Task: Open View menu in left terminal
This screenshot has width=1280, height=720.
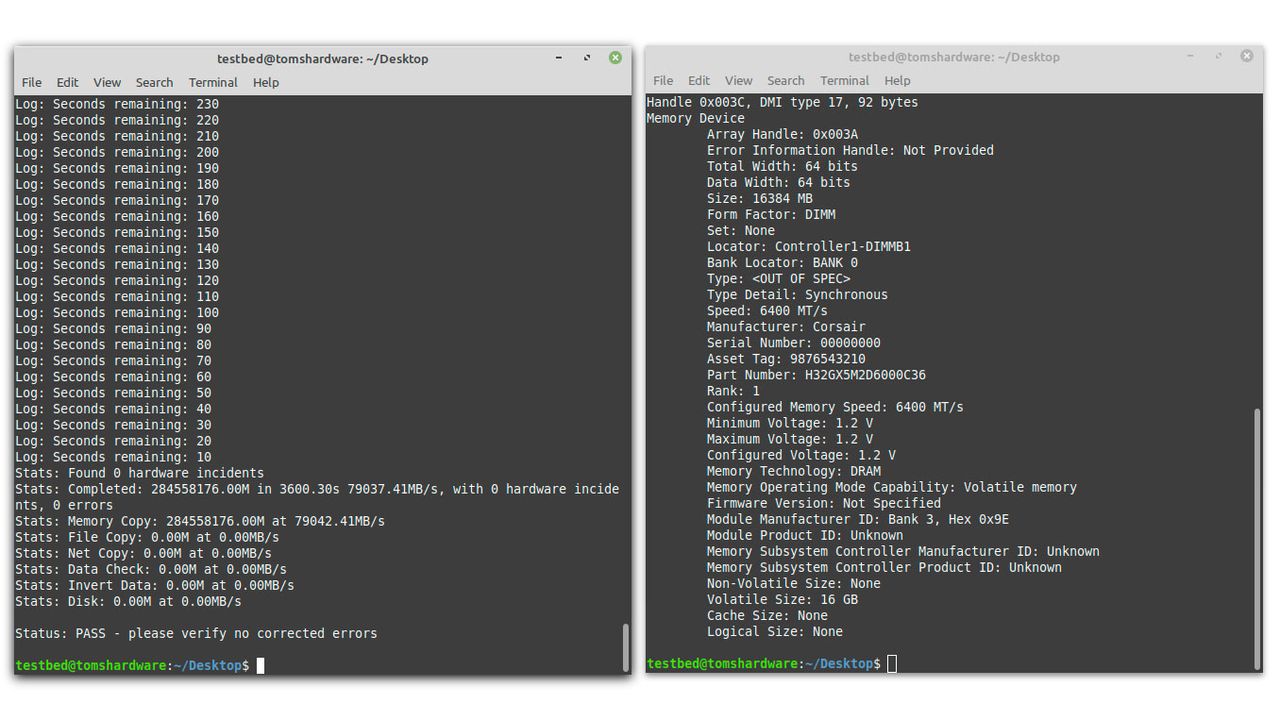Action: (107, 82)
